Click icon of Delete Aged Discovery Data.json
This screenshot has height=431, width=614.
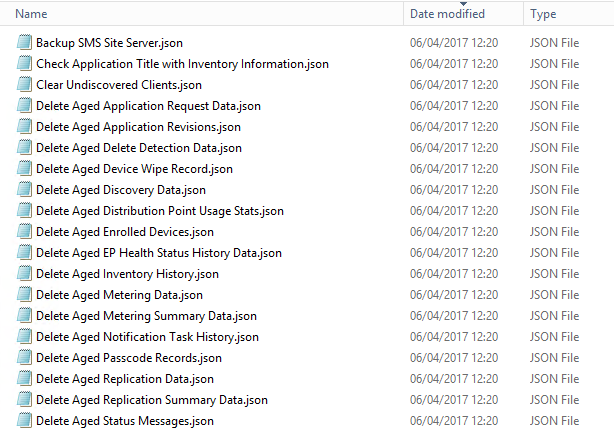tap(25, 190)
